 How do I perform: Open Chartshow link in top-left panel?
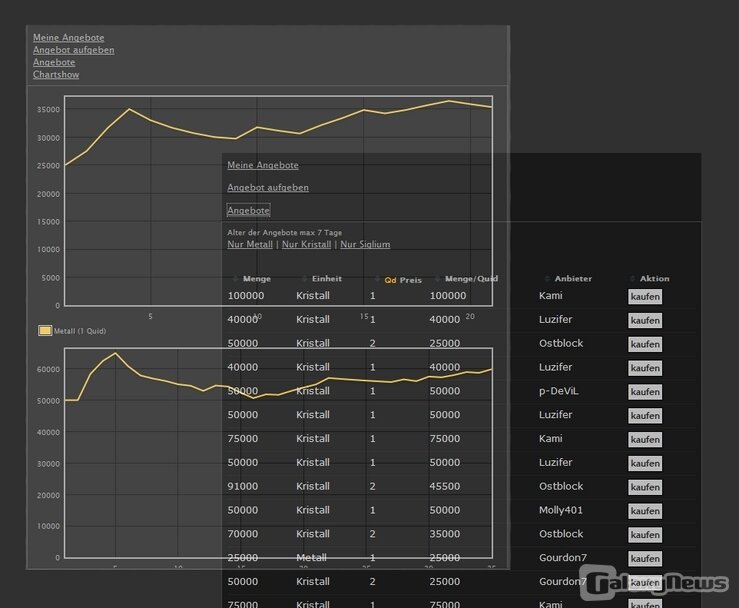pos(56,75)
